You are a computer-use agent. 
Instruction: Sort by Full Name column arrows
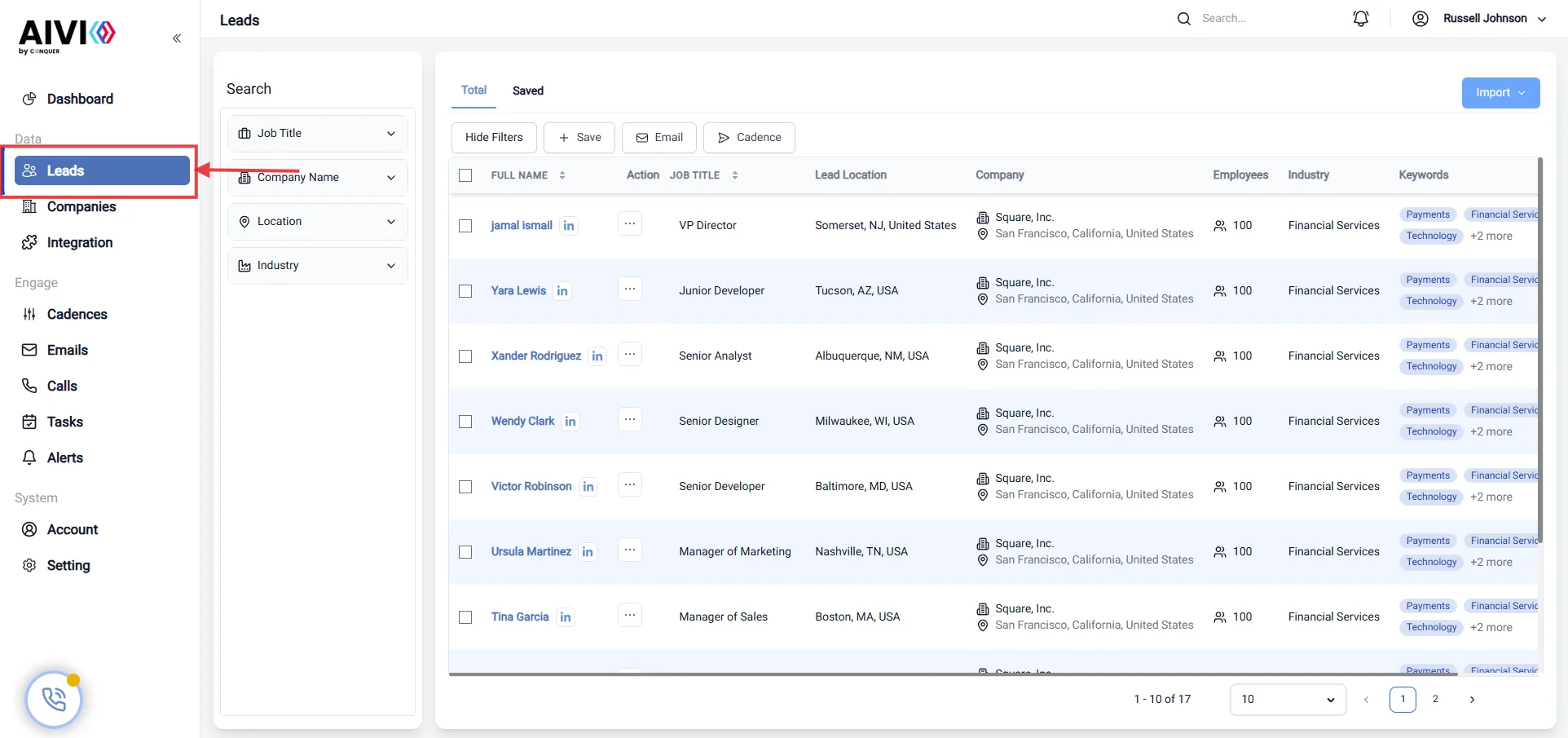click(562, 175)
